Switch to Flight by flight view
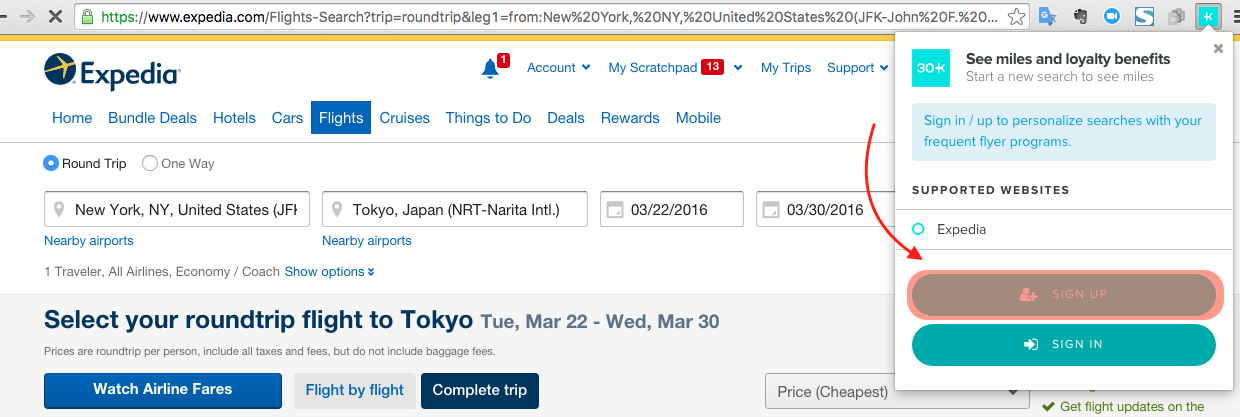Image resolution: width=1240 pixels, height=417 pixels. click(355, 390)
